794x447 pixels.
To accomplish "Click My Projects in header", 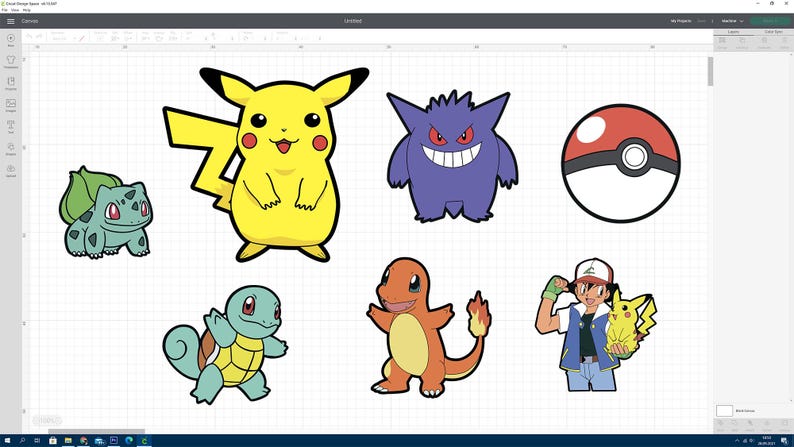I will click(681, 21).
